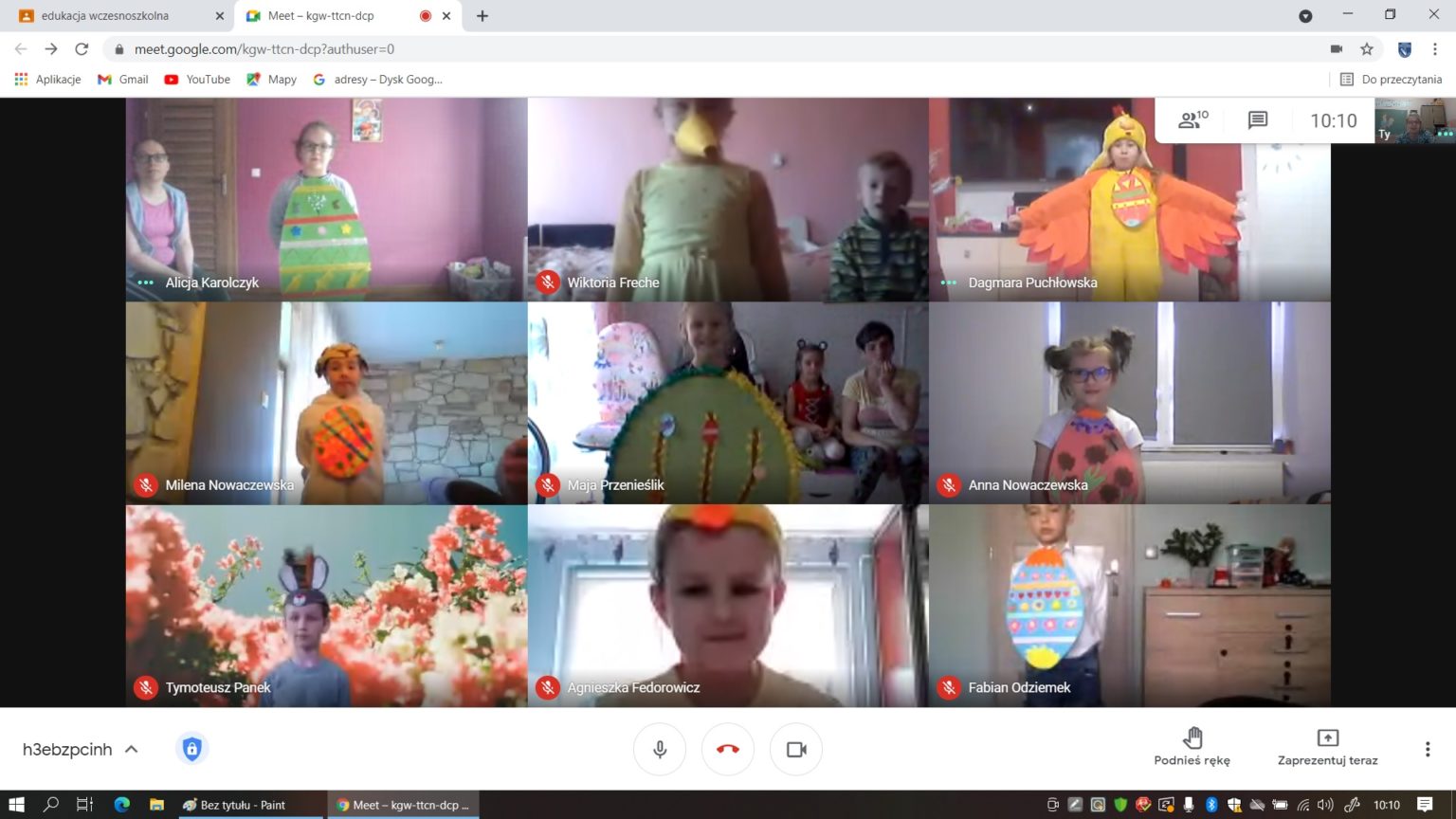
Task: Hang up the call with the red phone button
Action: point(728,749)
